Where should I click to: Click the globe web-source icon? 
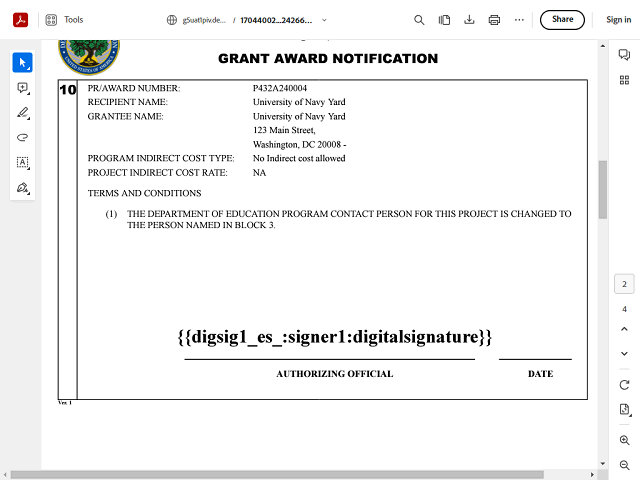tap(172, 20)
